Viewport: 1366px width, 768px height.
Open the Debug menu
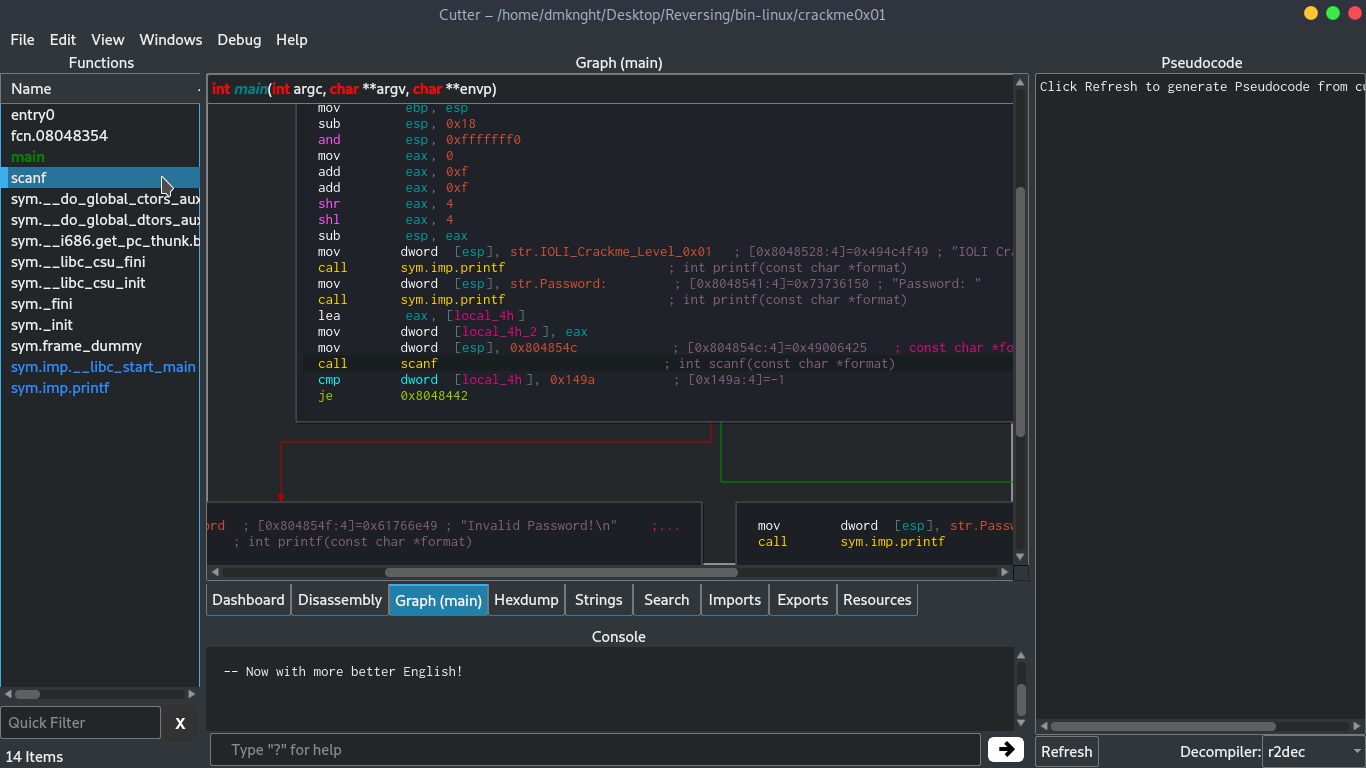pos(239,40)
